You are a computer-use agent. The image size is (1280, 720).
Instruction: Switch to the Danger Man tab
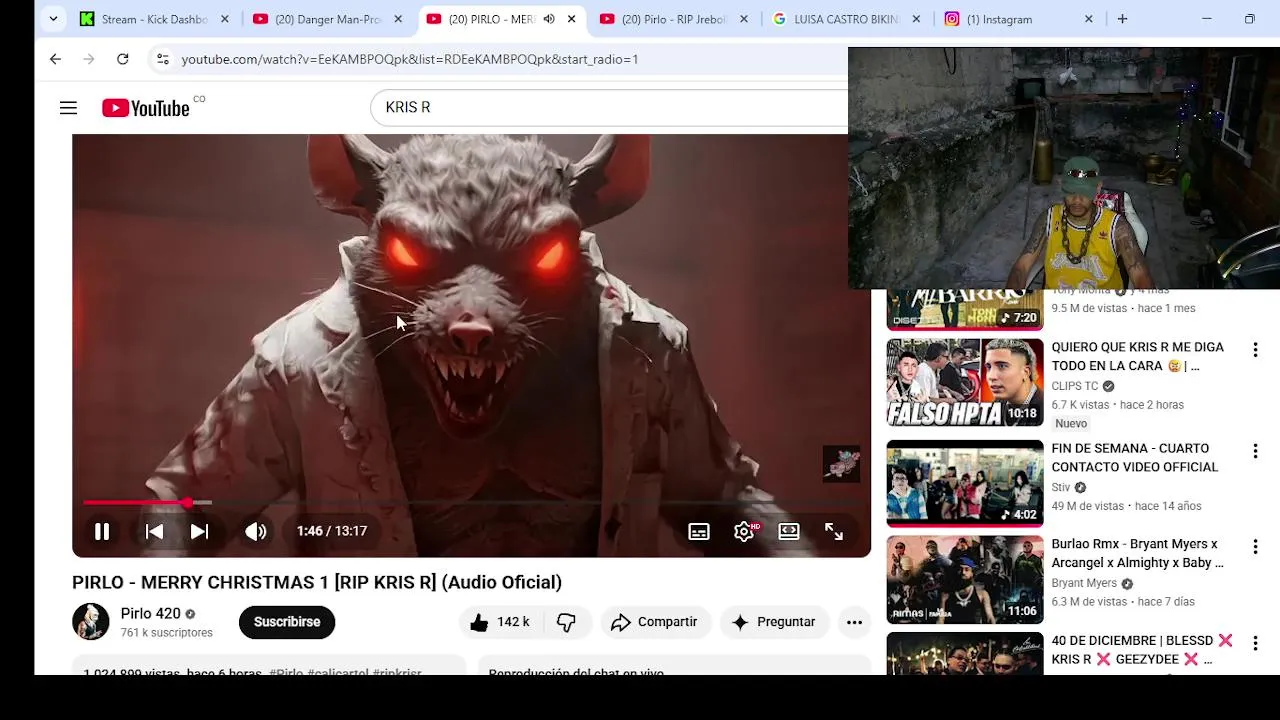329,19
